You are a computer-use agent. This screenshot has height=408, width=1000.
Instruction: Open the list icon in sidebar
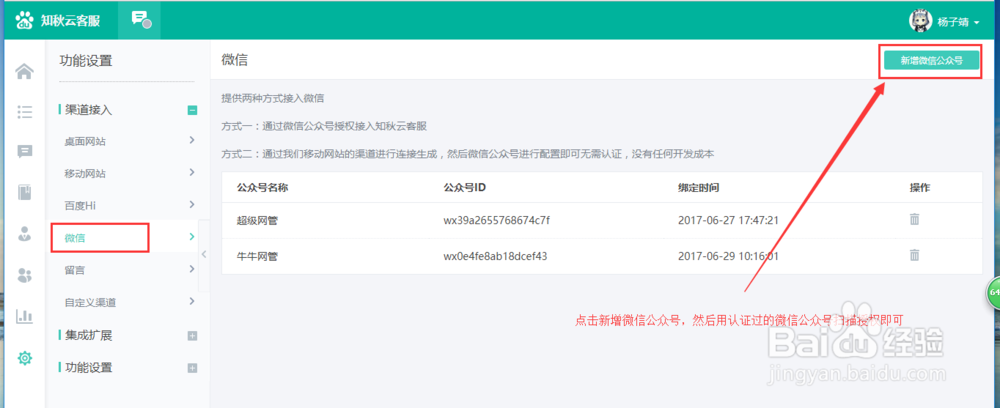[x=24, y=112]
